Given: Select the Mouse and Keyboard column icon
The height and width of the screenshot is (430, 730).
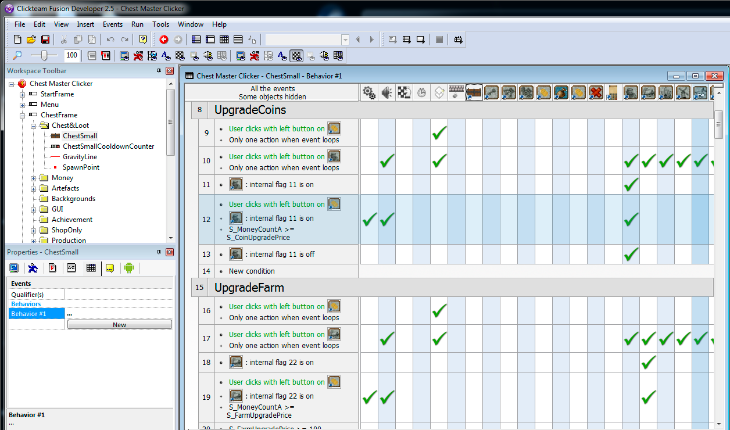Looking at the screenshot, I should pyautogui.click(x=457, y=93).
